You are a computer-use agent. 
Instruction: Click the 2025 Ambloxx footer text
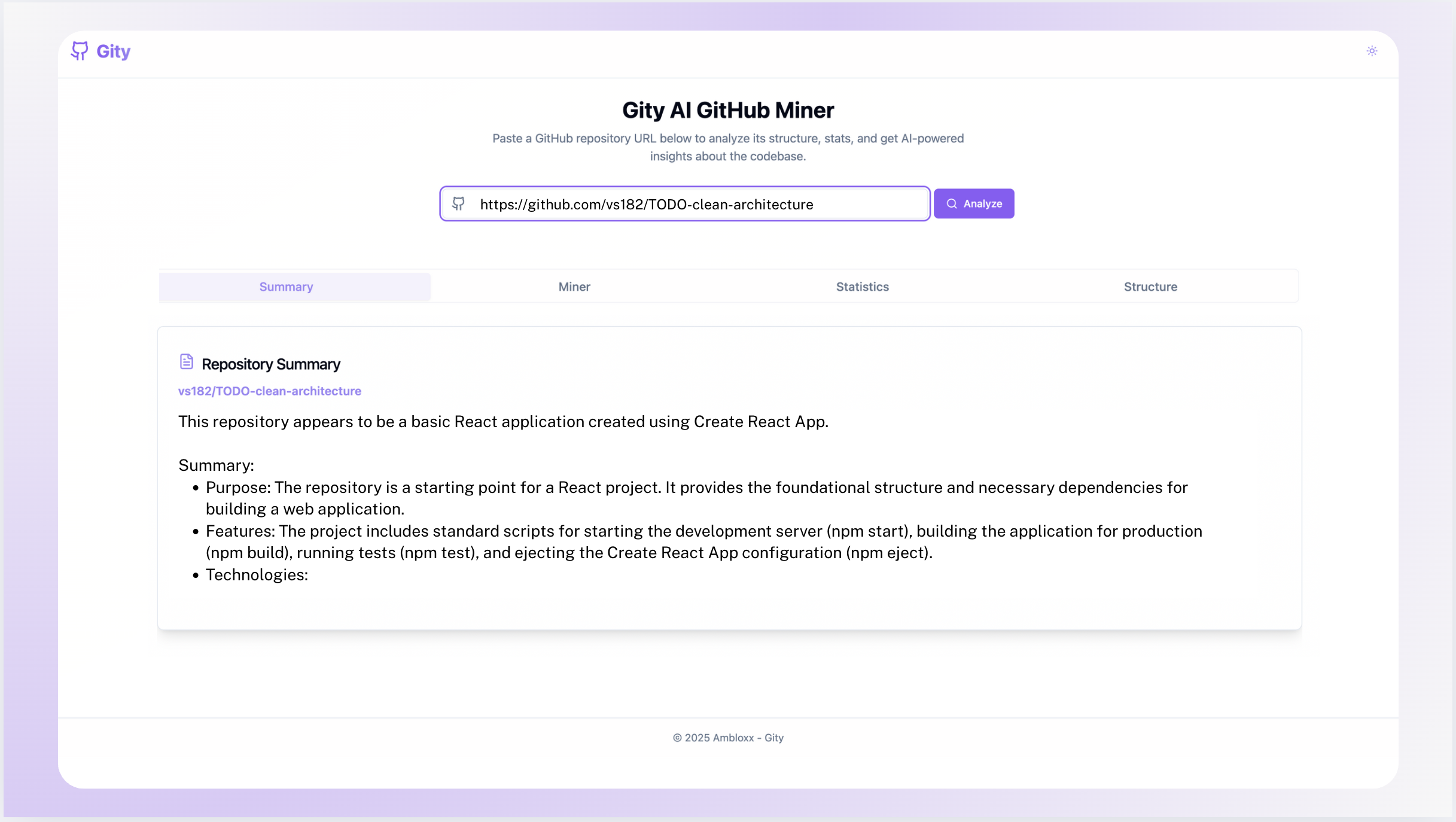pos(727,738)
